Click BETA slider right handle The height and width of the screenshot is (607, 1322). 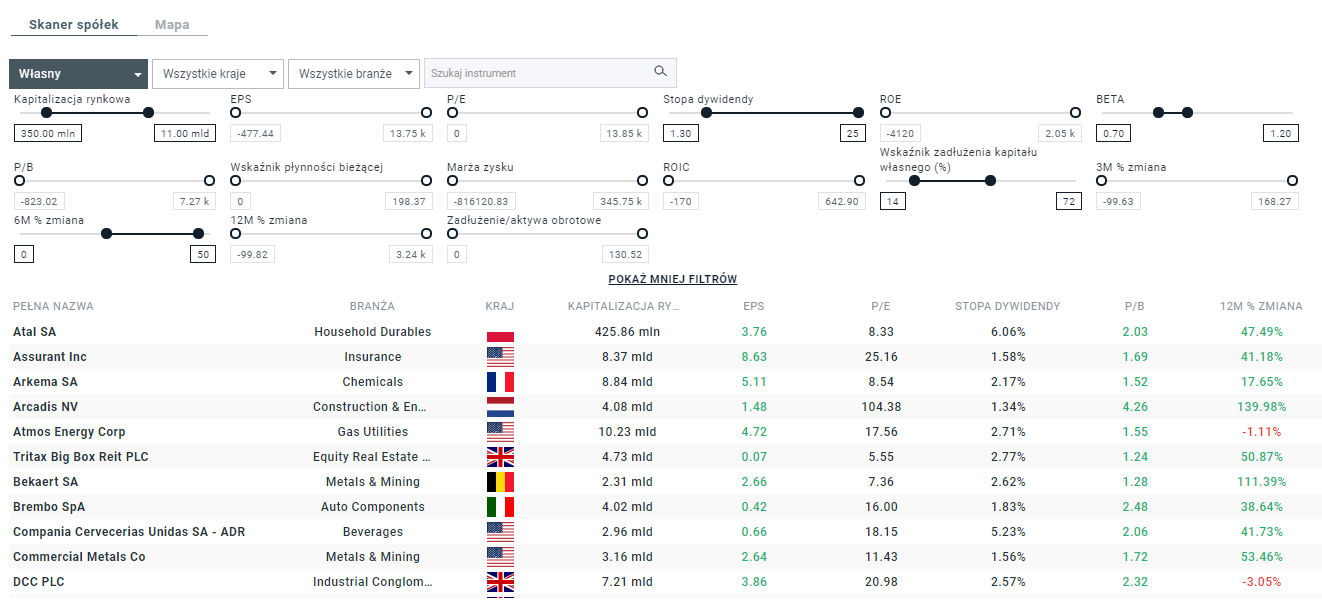click(x=1187, y=113)
